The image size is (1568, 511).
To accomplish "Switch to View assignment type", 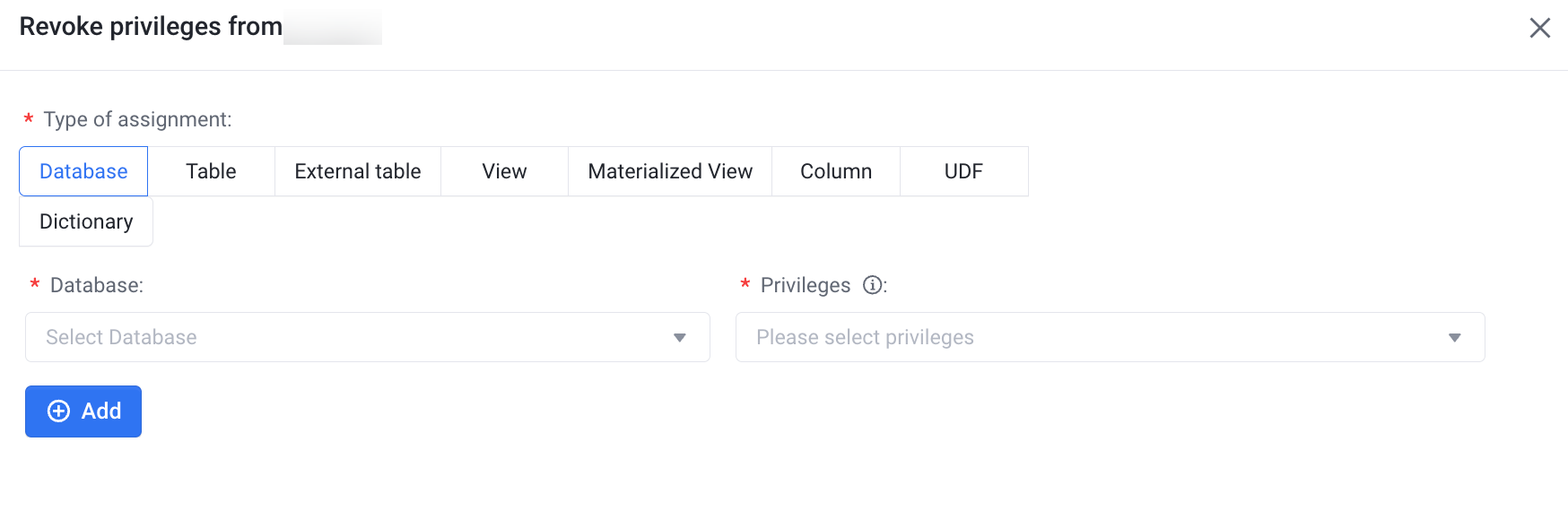I will pos(504,171).
